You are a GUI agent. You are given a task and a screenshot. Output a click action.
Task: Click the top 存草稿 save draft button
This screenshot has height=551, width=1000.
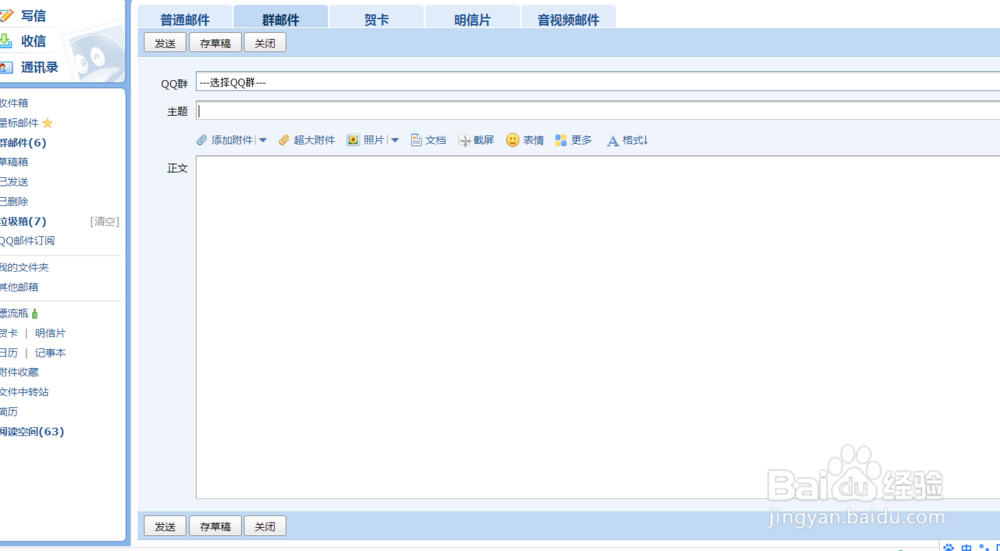pyautogui.click(x=215, y=43)
